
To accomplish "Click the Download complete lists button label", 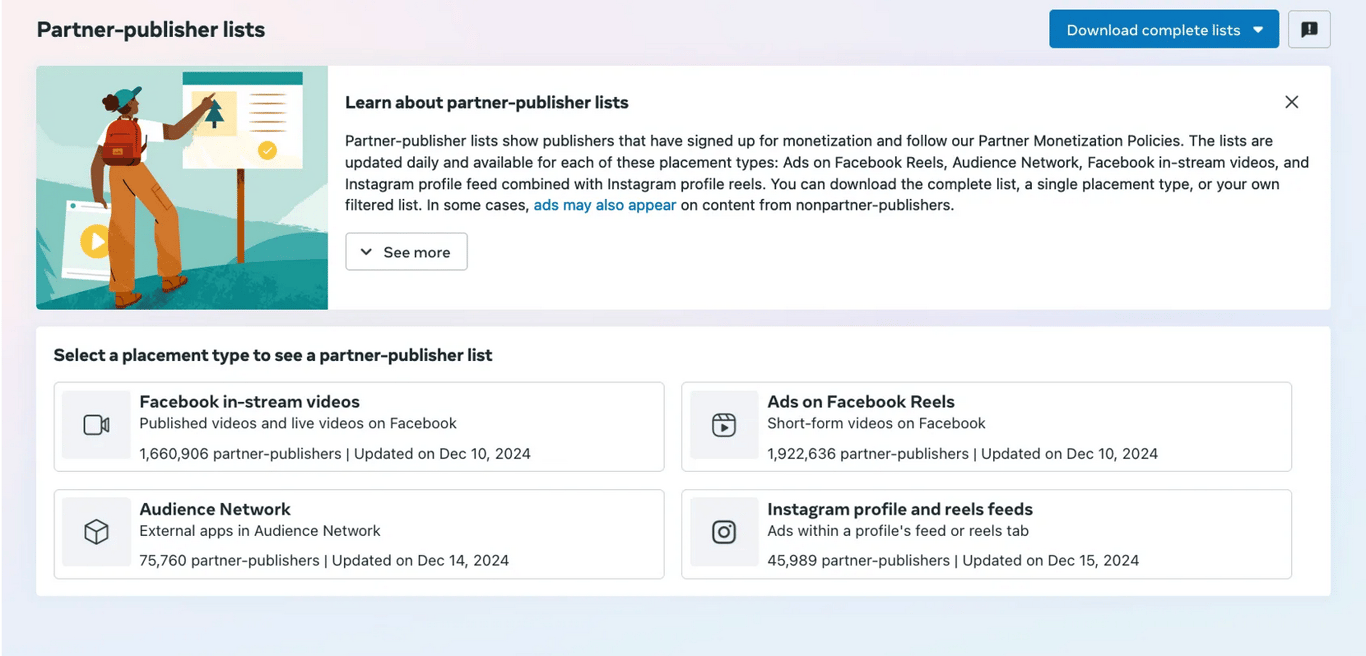I will tap(1153, 30).
